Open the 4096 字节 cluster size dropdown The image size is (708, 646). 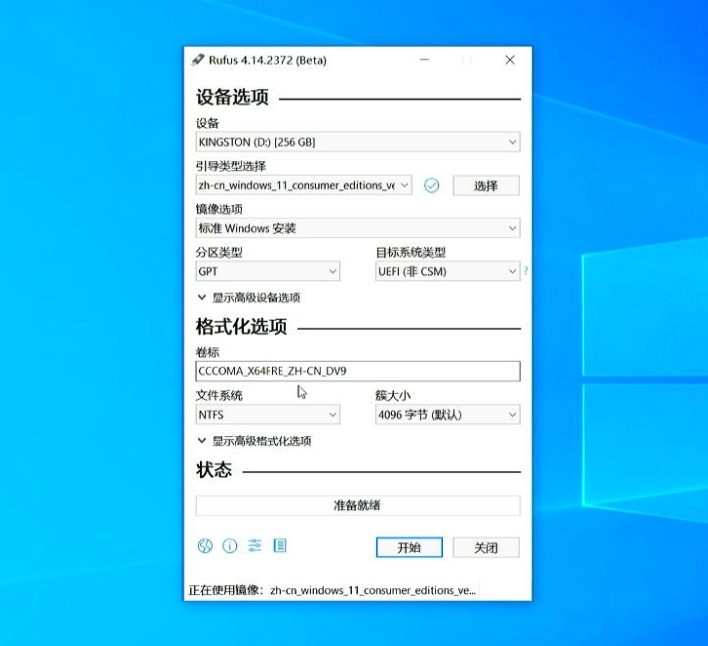click(x=447, y=414)
